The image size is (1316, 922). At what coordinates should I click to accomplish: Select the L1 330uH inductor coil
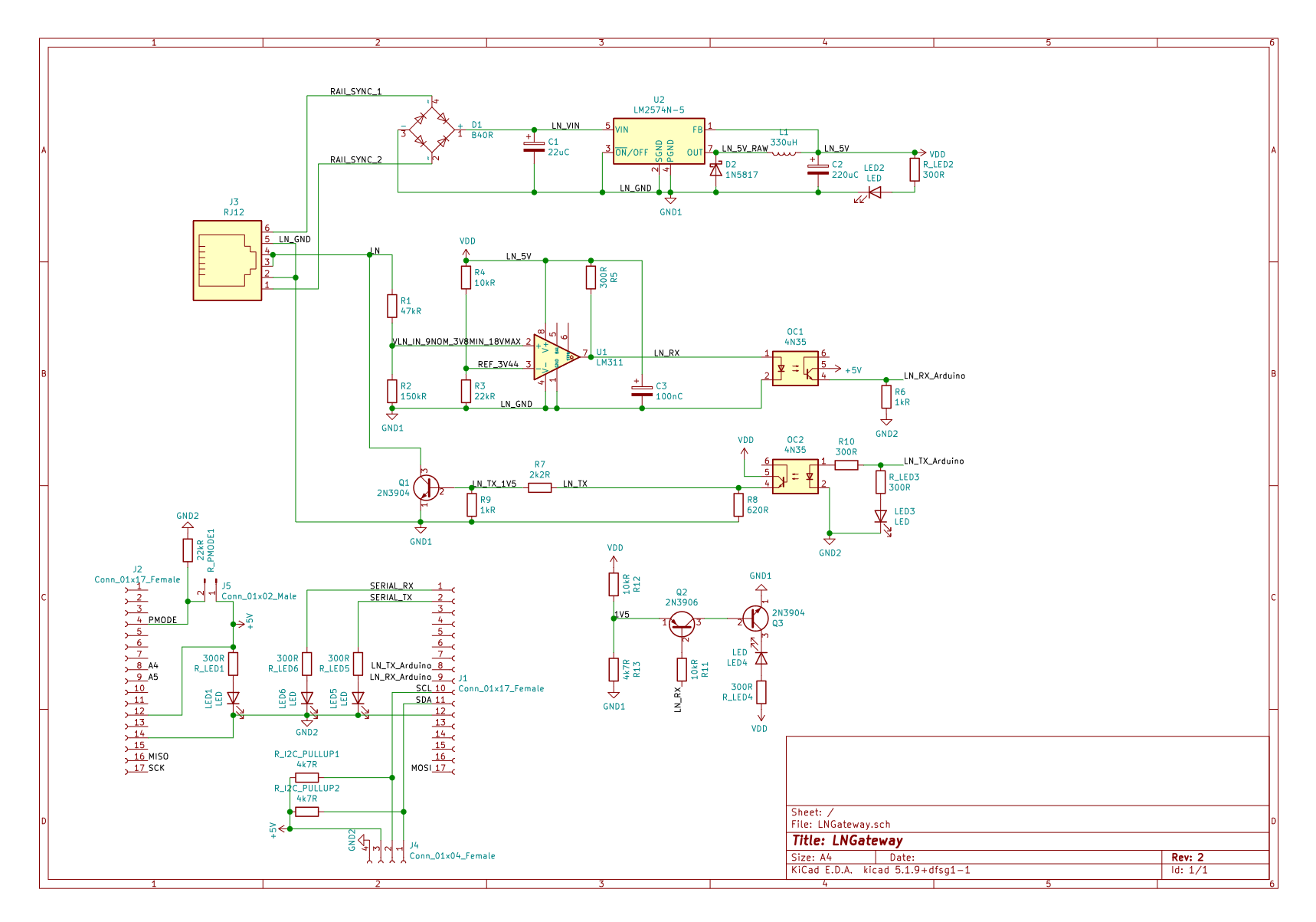[x=783, y=153]
